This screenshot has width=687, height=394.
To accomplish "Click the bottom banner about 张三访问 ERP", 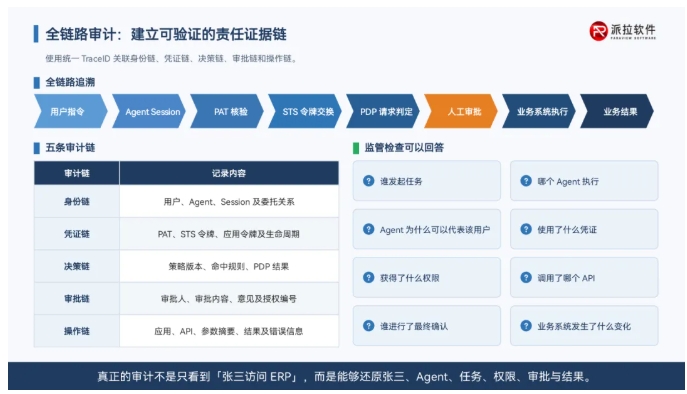I will 346,376.
